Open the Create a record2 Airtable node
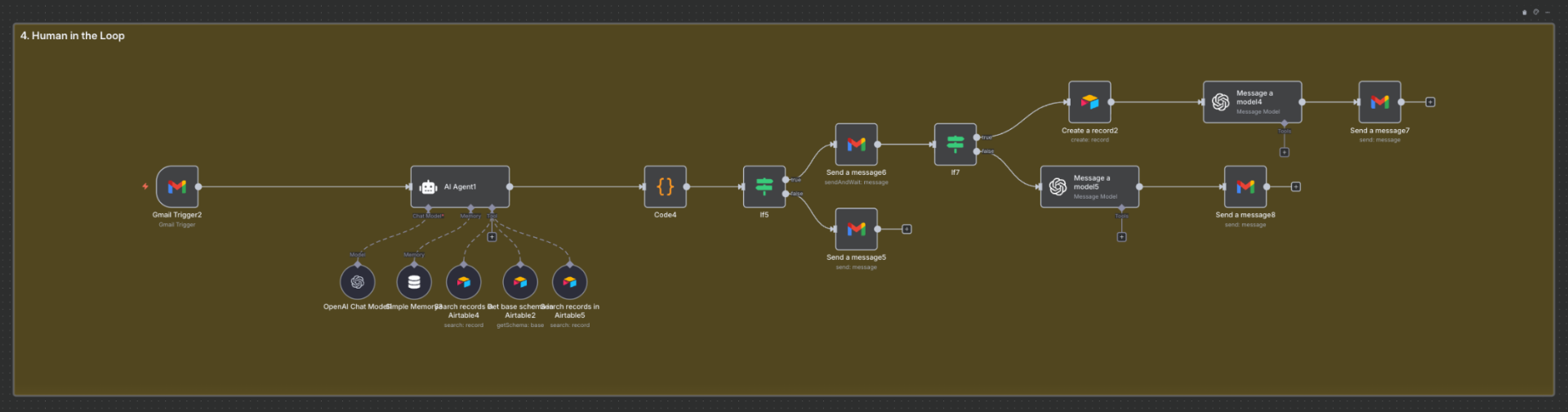Screen dimensions: 1568x412 click(x=1090, y=102)
